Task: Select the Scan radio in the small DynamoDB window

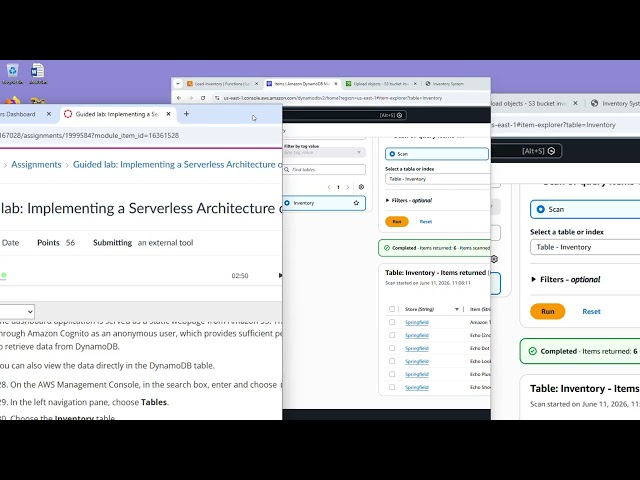Action: (x=392, y=154)
